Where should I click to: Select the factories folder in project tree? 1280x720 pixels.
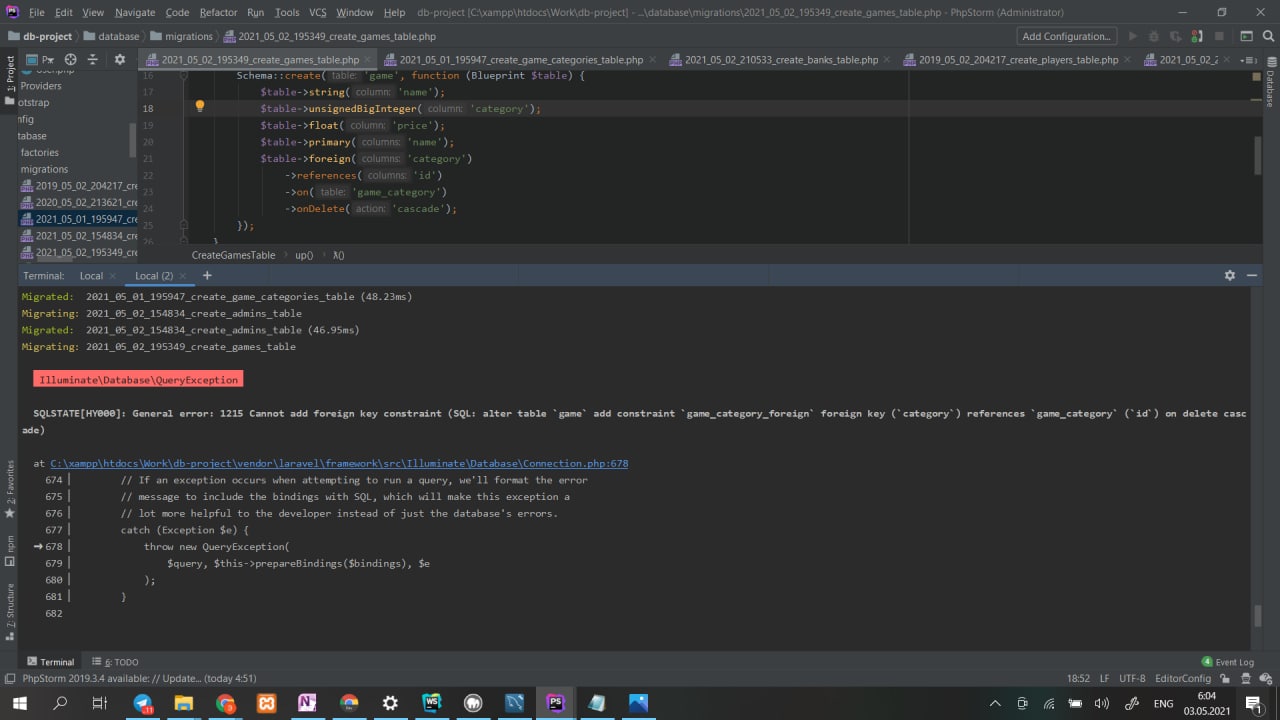click(40, 152)
